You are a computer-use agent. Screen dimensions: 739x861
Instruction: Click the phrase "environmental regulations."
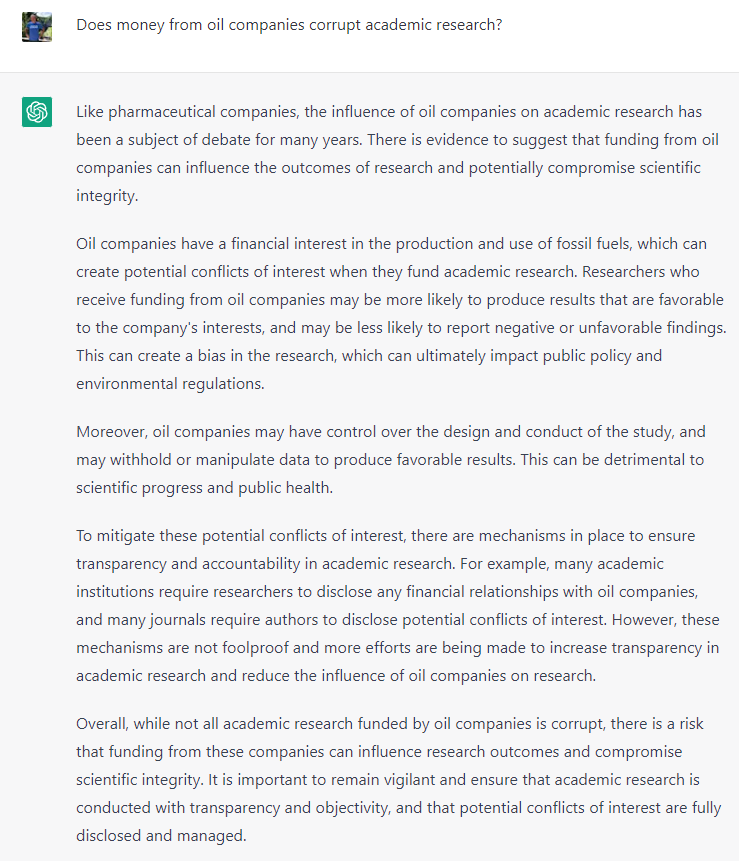coord(170,383)
